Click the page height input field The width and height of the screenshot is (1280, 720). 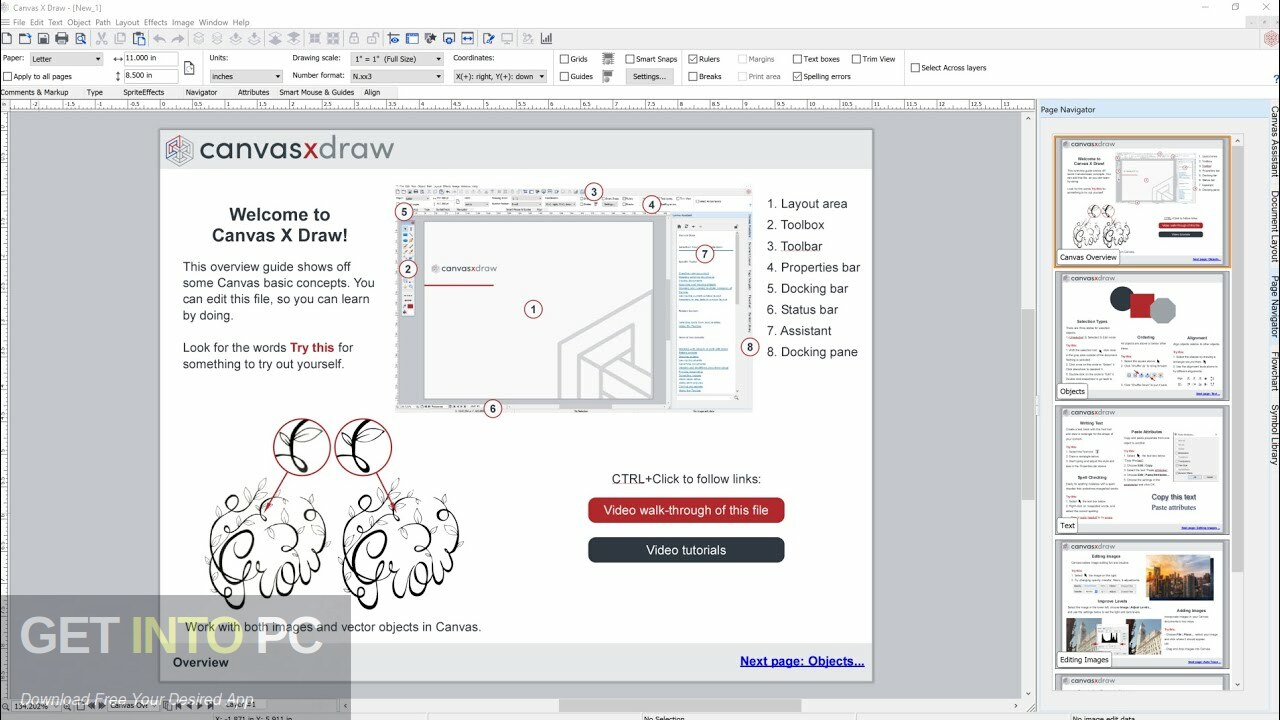pos(150,76)
